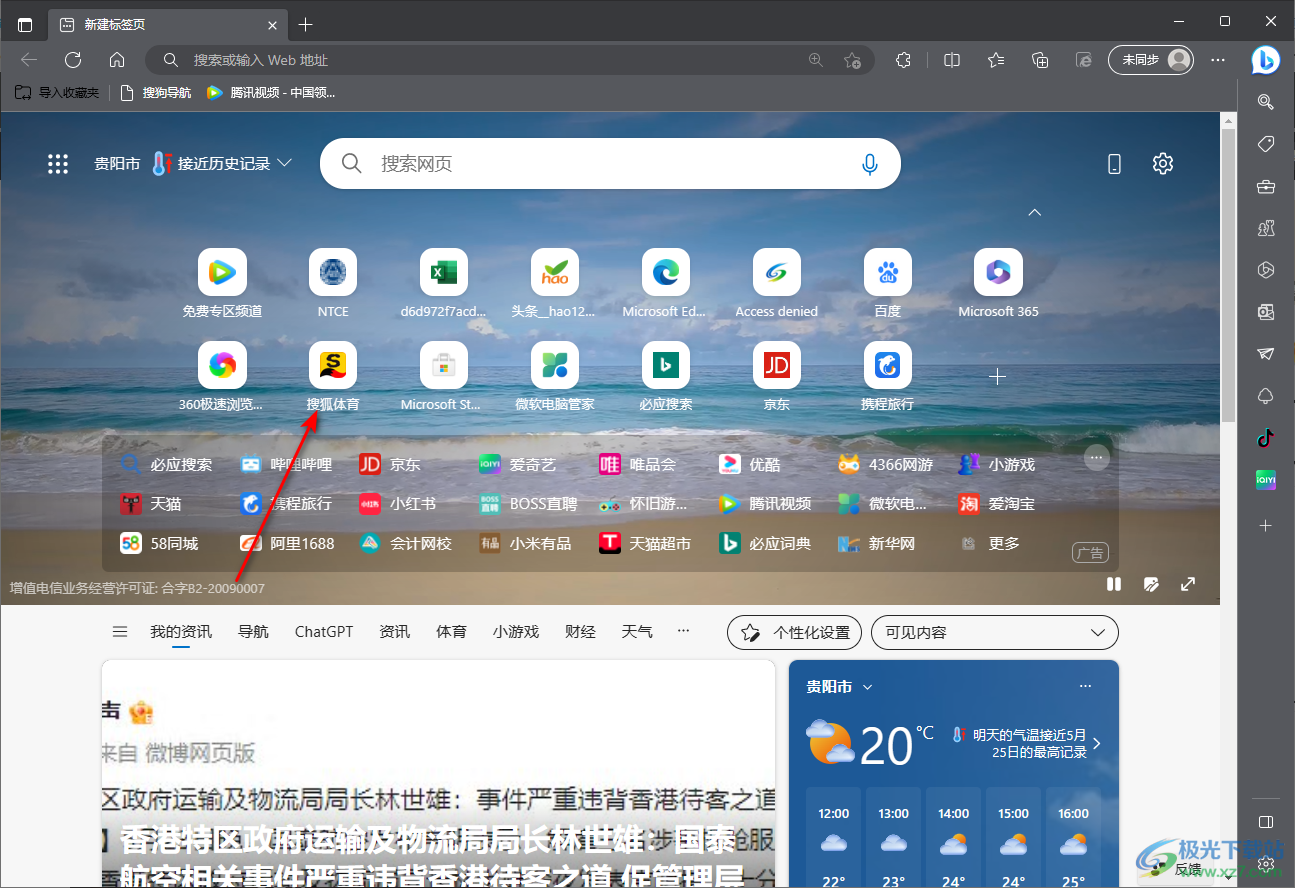Open the Extensions puzzle icon

pyautogui.click(x=903, y=60)
